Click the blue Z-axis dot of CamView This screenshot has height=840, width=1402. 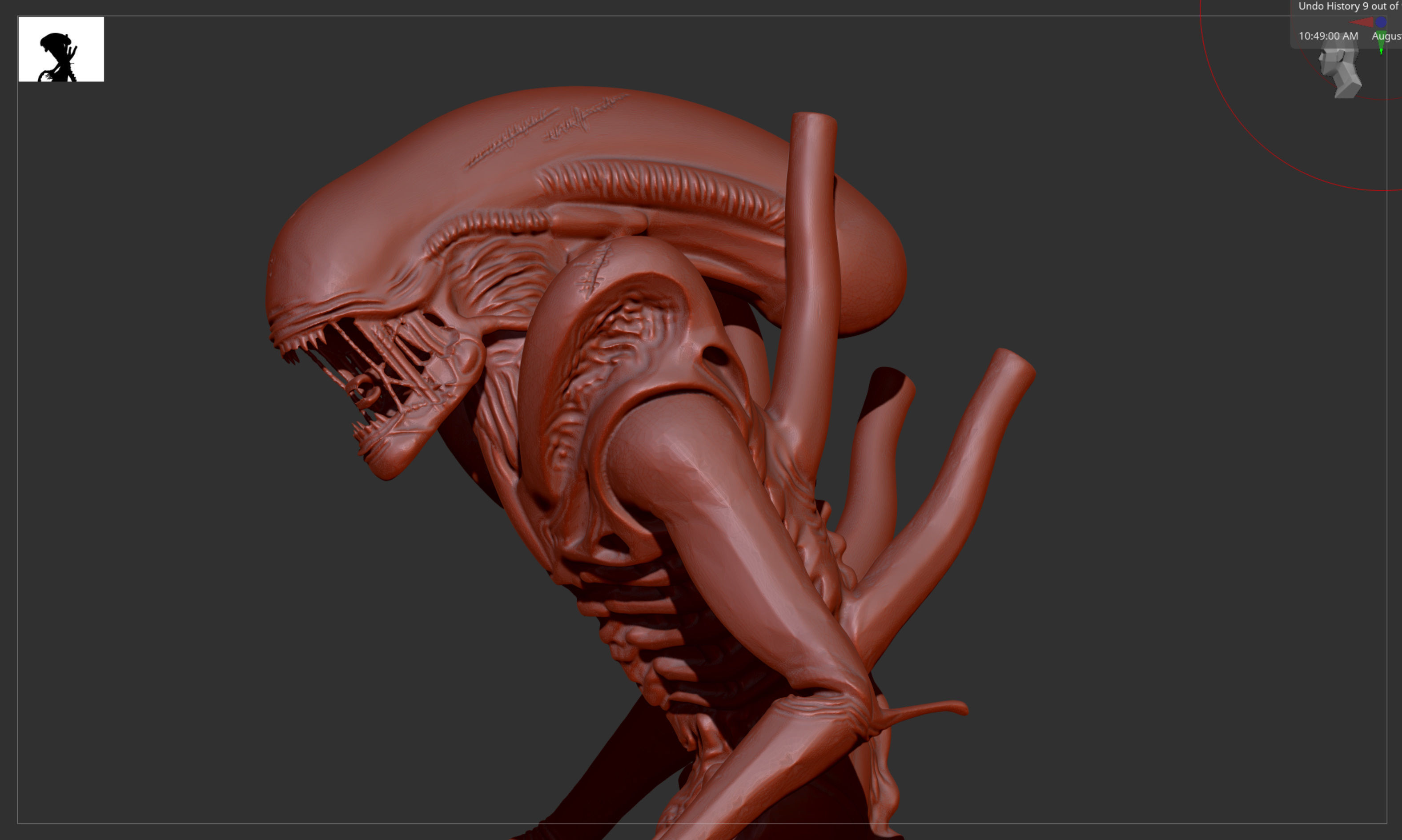point(1381,22)
